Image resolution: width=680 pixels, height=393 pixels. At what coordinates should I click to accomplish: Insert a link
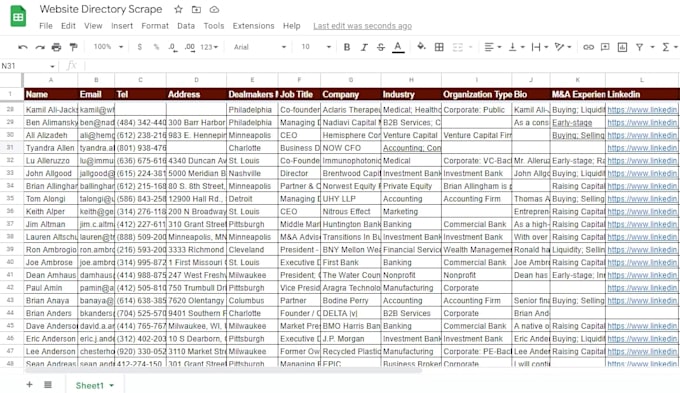(588, 47)
